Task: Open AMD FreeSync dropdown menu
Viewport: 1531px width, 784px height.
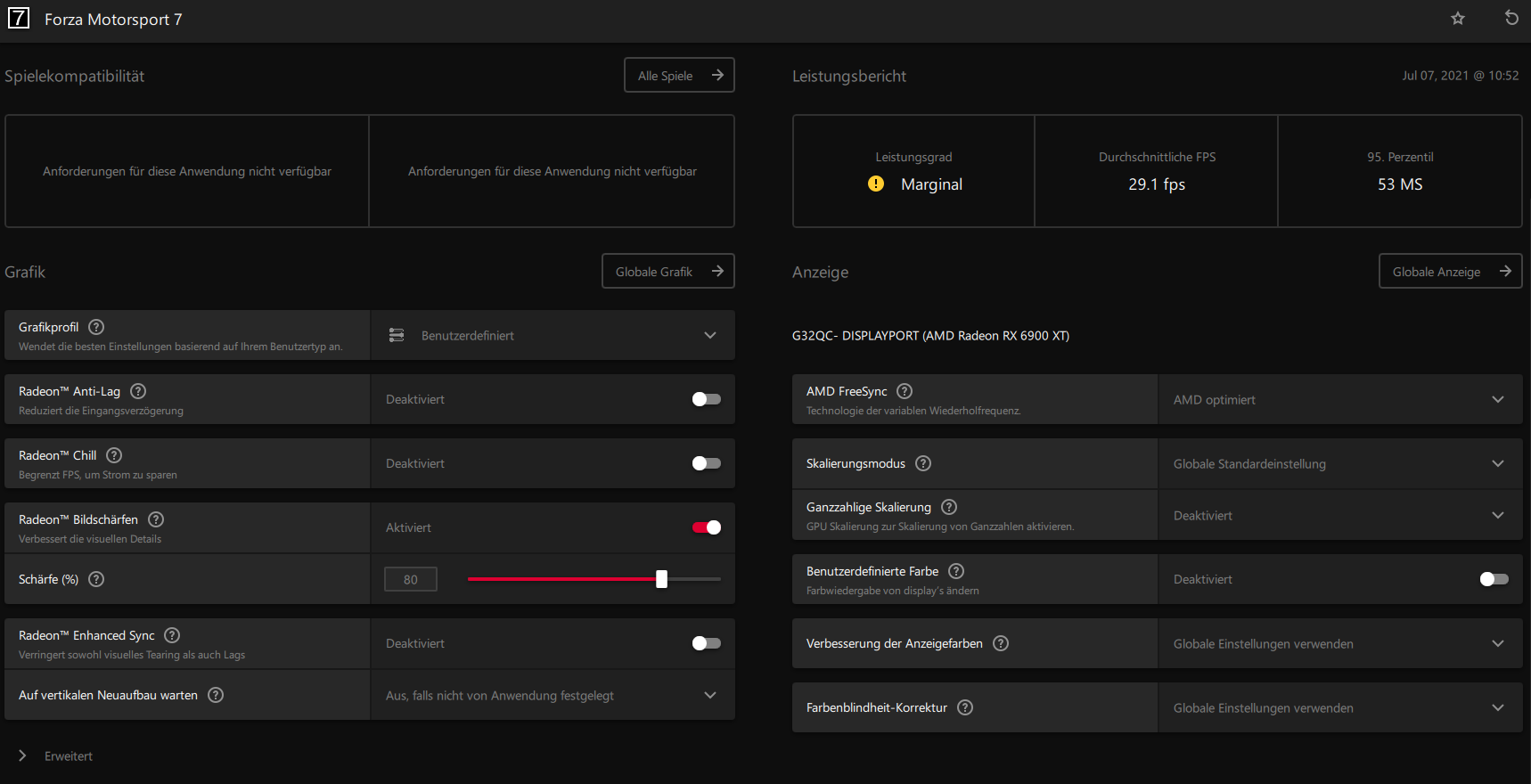Action: (1339, 400)
